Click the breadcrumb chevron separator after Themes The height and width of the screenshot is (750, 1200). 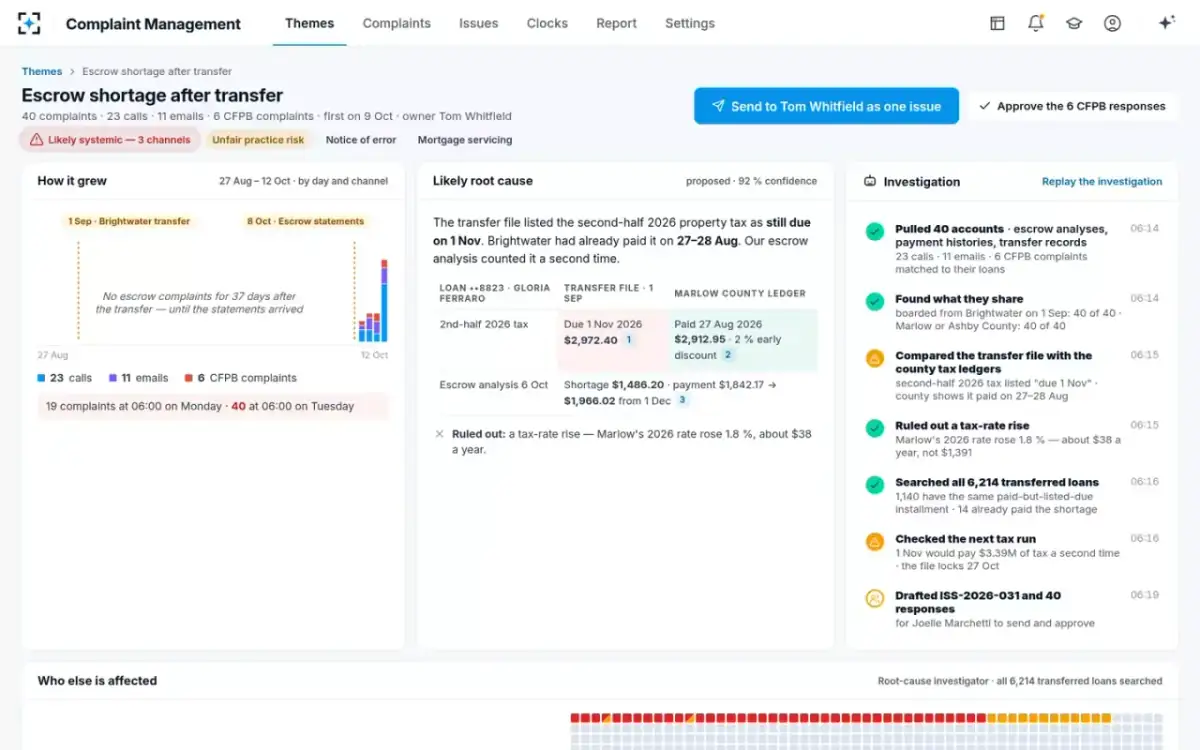tap(72, 72)
